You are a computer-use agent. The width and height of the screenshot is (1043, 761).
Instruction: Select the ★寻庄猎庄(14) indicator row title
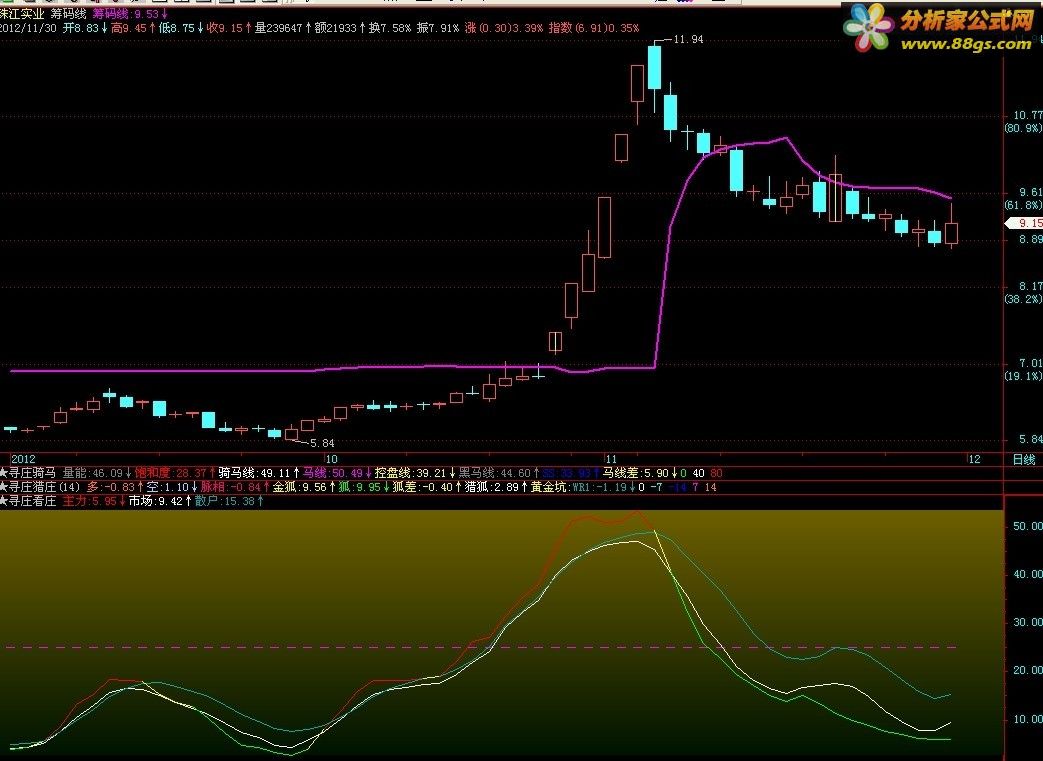pyautogui.click(x=40, y=487)
